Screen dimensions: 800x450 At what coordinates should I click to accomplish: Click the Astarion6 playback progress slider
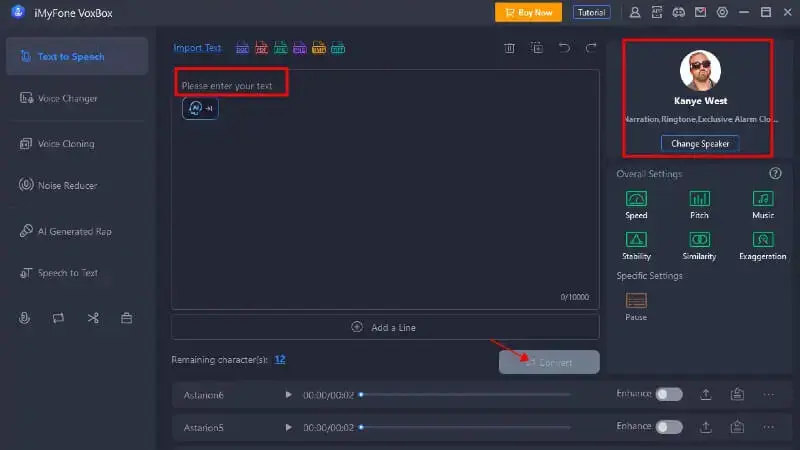coord(465,394)
